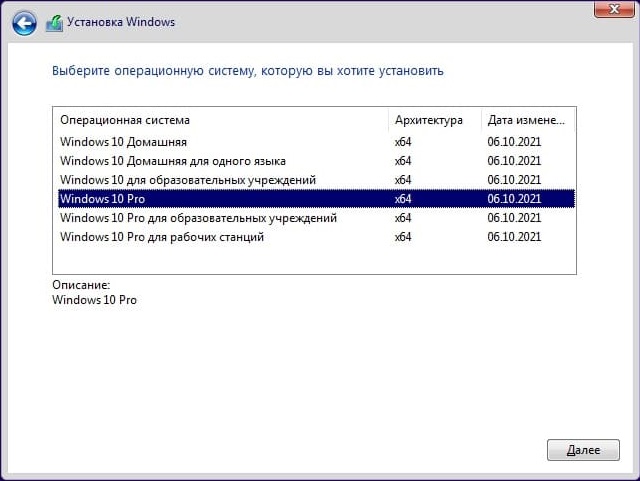Click the Архитектура column header
The width and height of the screenshot is (640, 481).
tap(435, 120)
